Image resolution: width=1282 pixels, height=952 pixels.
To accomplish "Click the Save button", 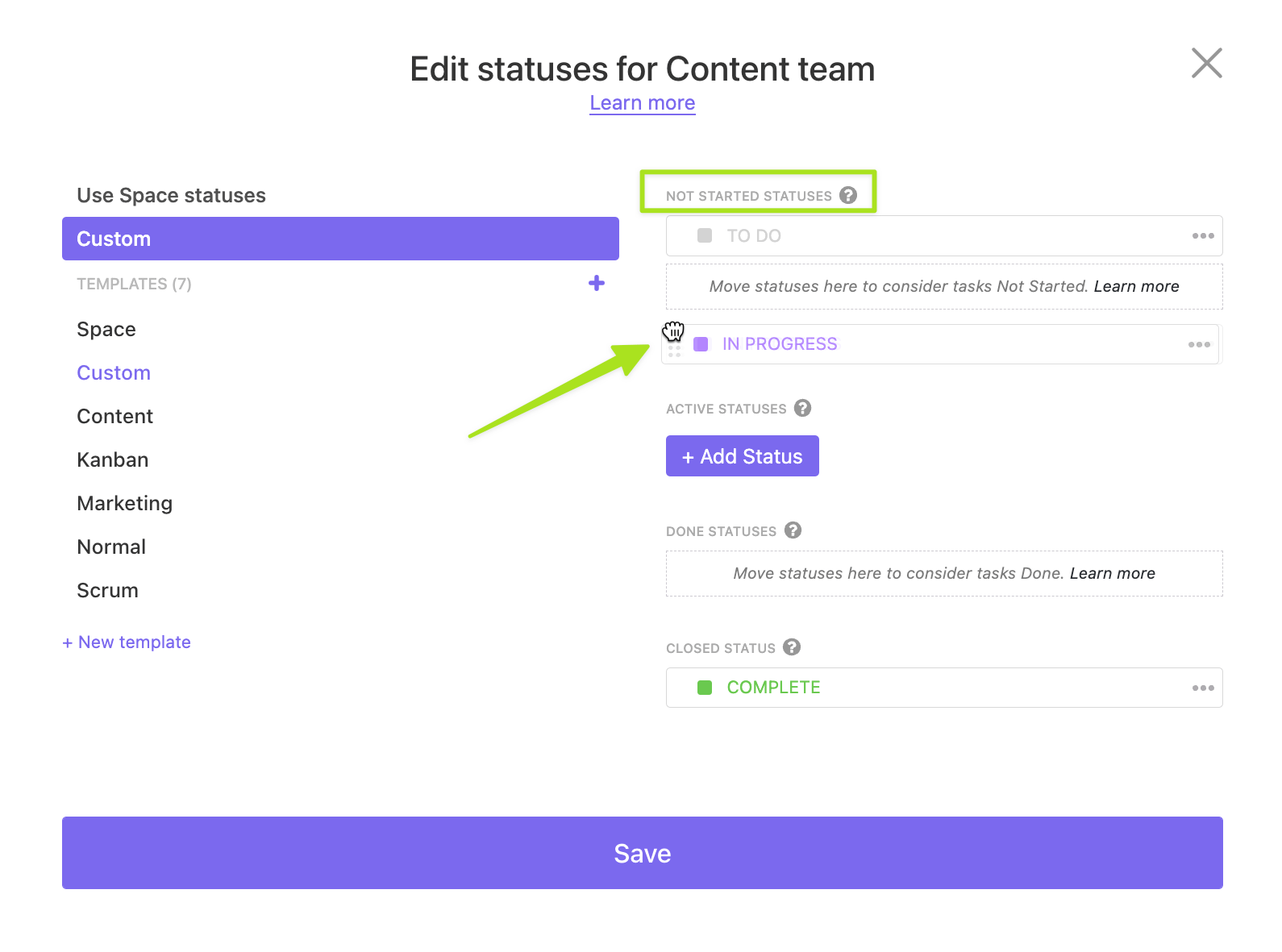I will pos(642,853).
